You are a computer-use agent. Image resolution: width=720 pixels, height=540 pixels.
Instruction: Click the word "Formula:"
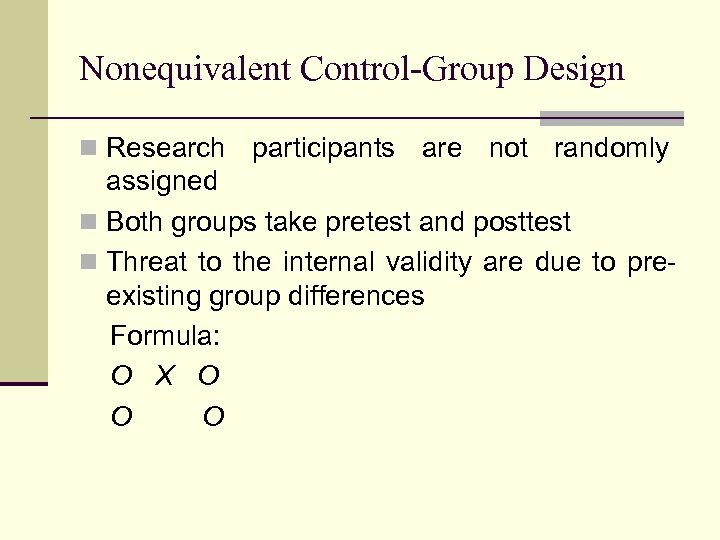click(166, 336)
